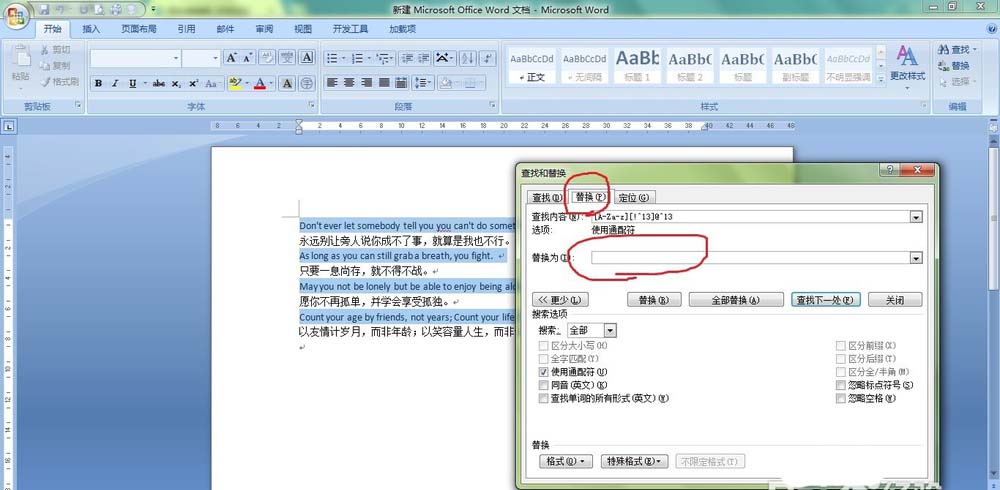
Task: Uncheck 使用通配符 wildcards checkbox
Action: point(543,371)
